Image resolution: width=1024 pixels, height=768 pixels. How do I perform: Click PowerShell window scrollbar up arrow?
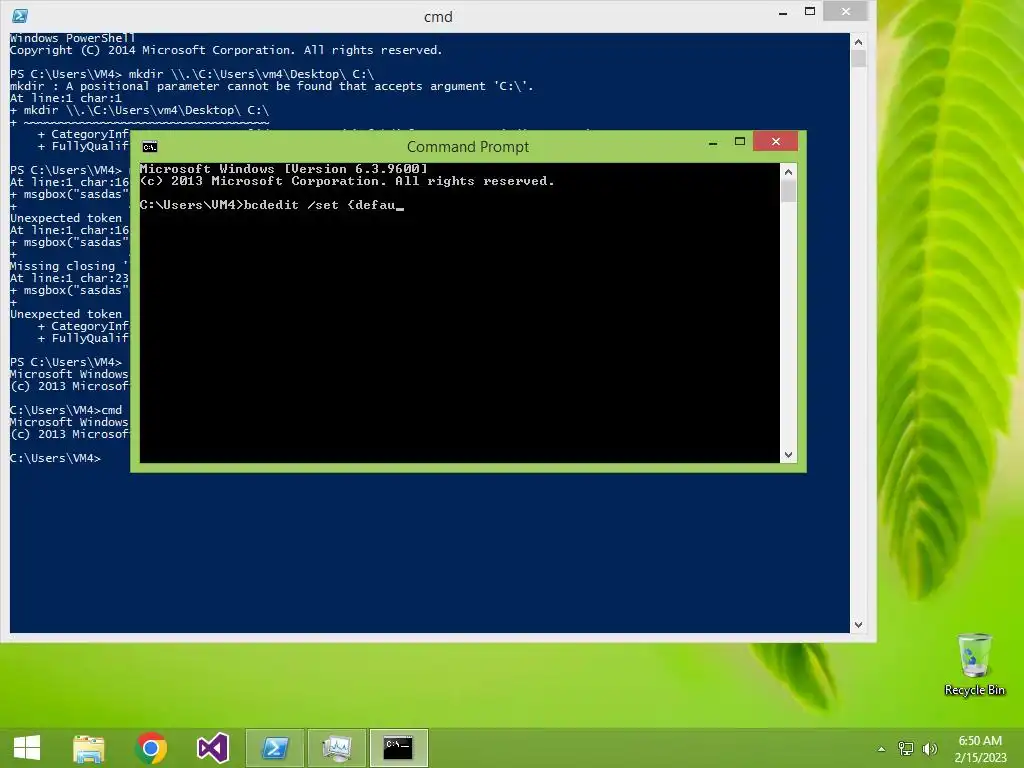pyautogui.click(x=858, y=42)
